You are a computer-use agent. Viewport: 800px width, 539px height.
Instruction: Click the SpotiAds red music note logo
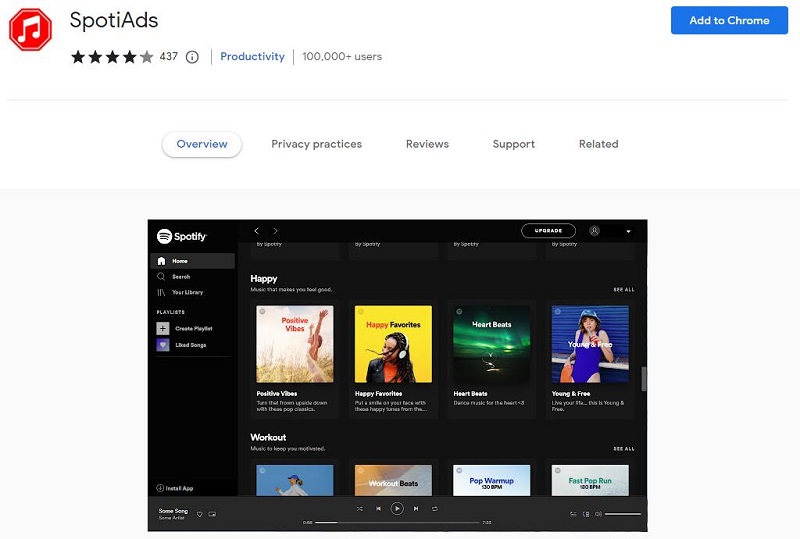coord(30,30)
